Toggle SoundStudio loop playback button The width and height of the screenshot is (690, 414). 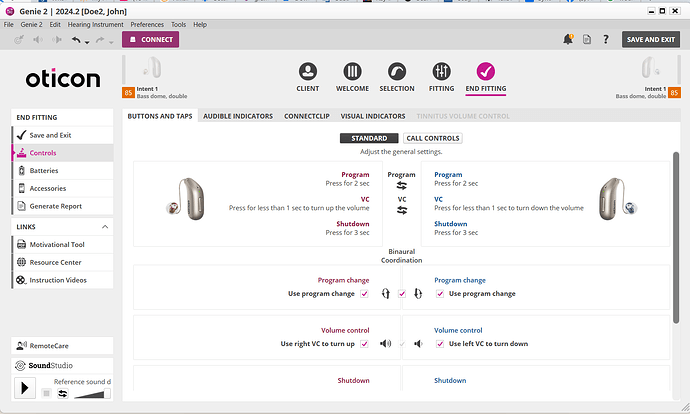[x=62, y=393]
